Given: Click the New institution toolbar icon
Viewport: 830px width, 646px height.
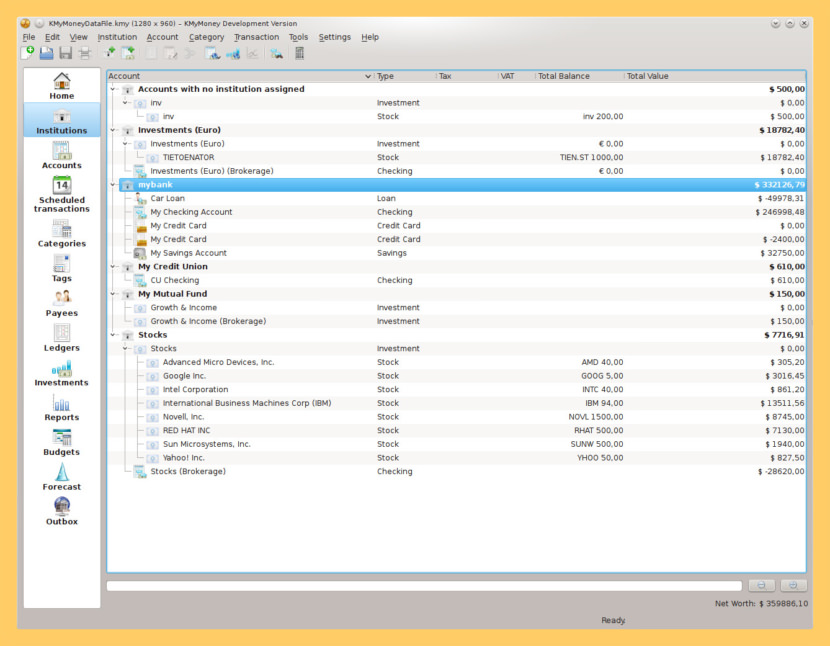Looking at the screenshot, I should [110, 53].
